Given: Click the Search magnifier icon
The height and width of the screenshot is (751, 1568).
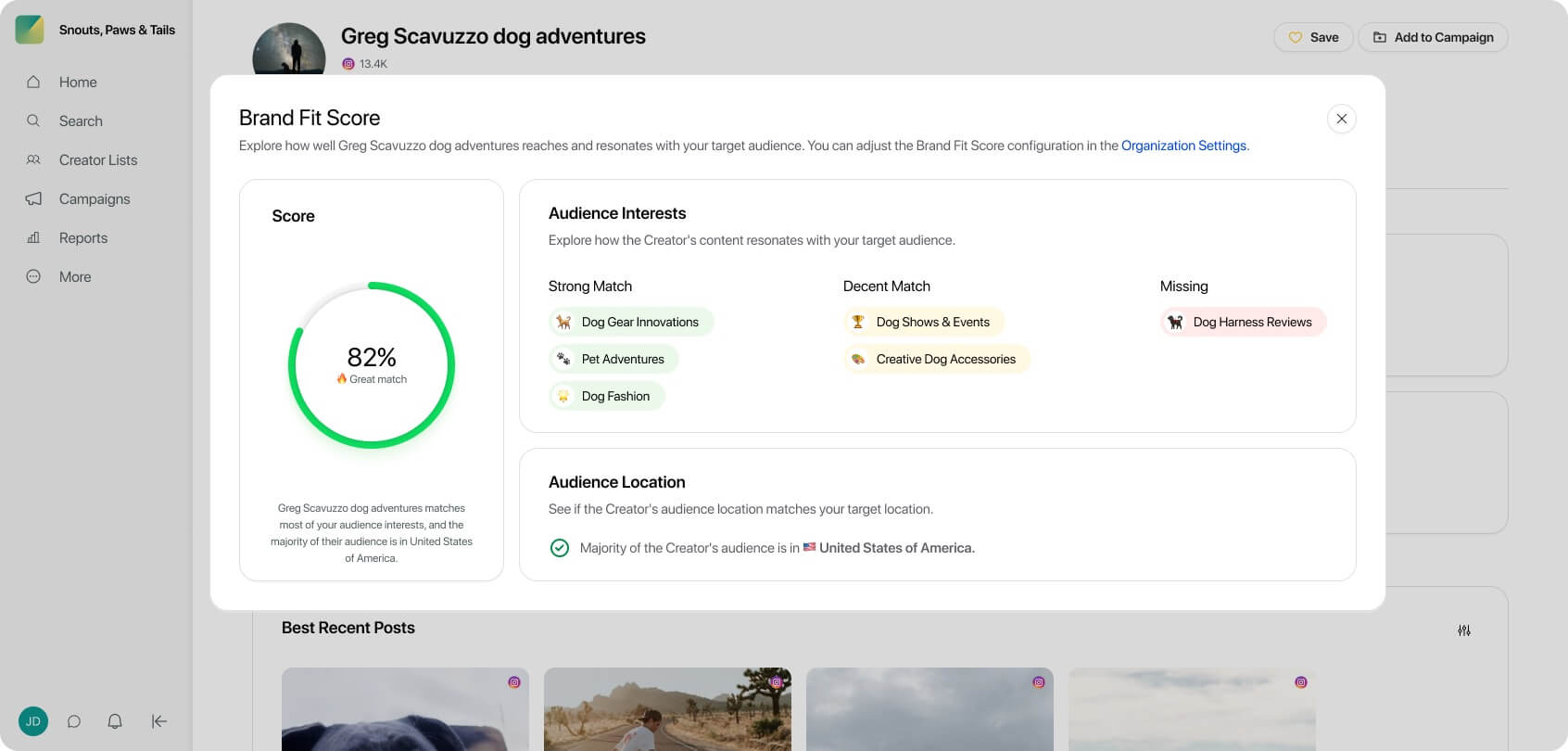Looking at the screenshot, I should 33,121.
